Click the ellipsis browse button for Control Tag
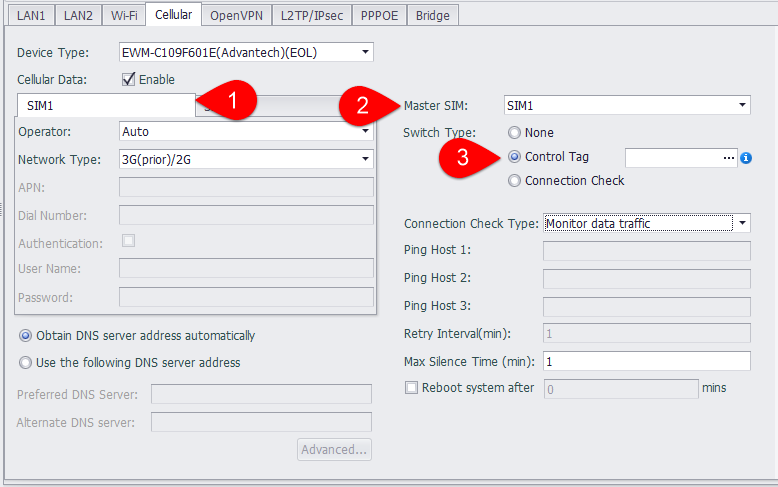Viewport: 778px width, 487px height. click(728, 157)
